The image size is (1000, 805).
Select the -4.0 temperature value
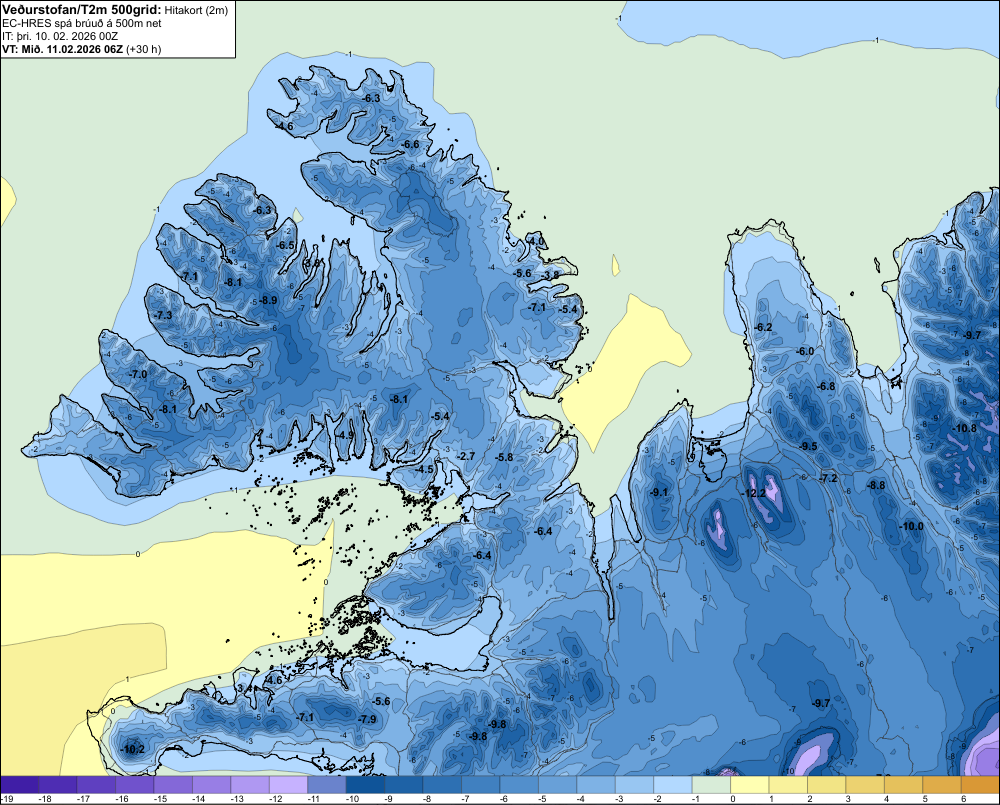click(x=537, y=242)
